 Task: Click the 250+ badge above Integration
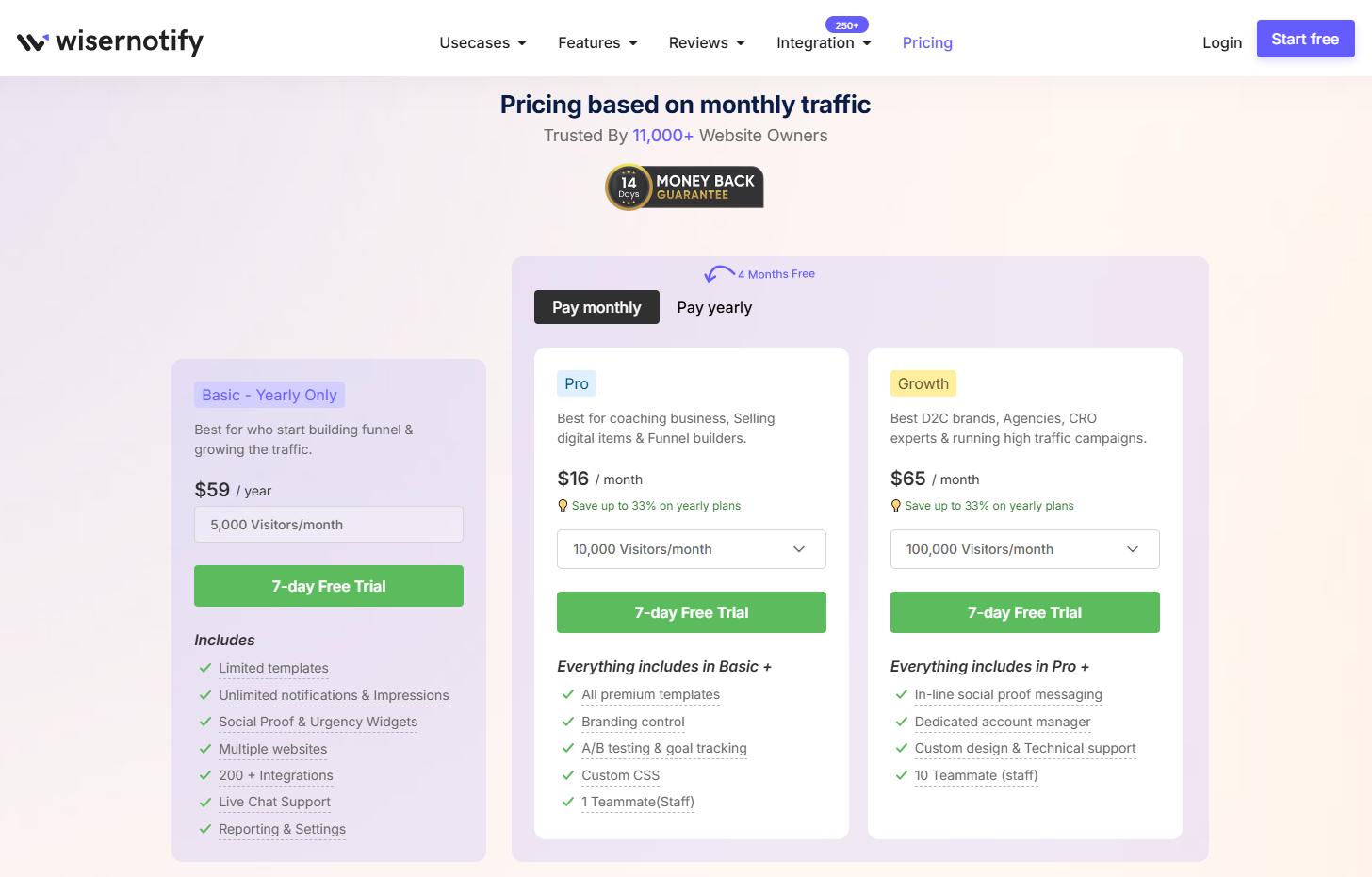846,24
